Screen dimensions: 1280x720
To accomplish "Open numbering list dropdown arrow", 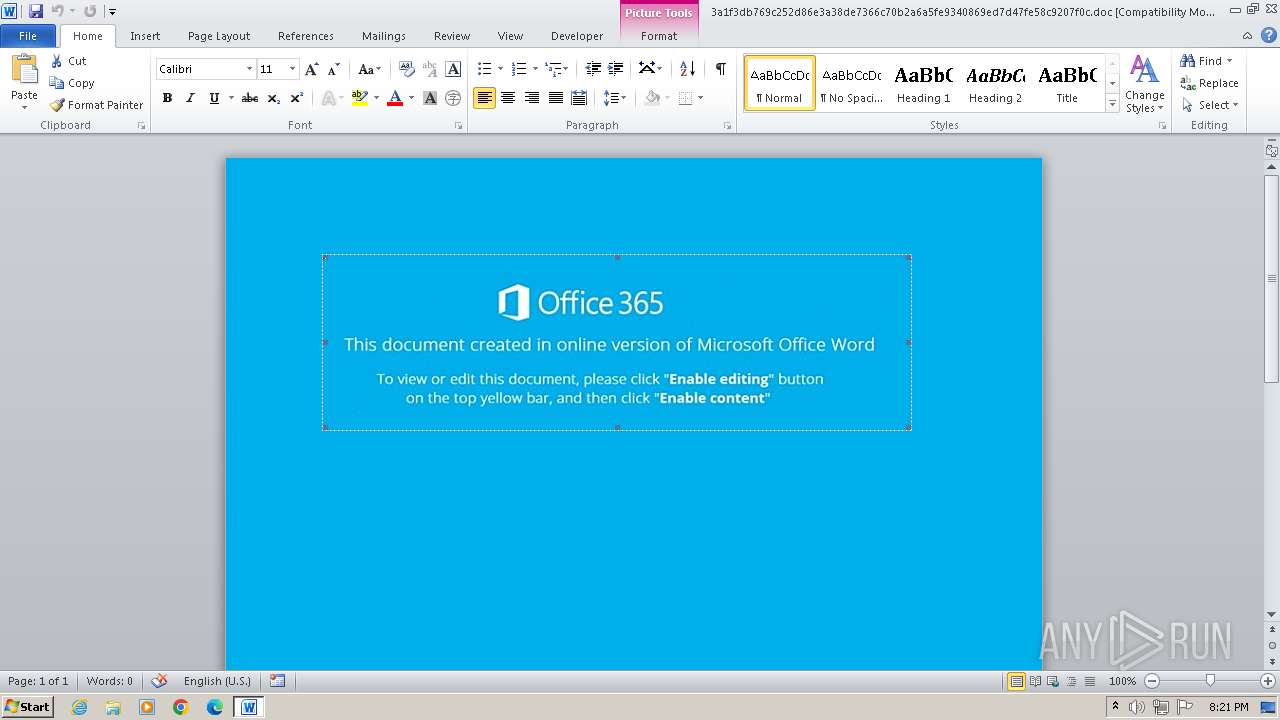I will 535,69.
